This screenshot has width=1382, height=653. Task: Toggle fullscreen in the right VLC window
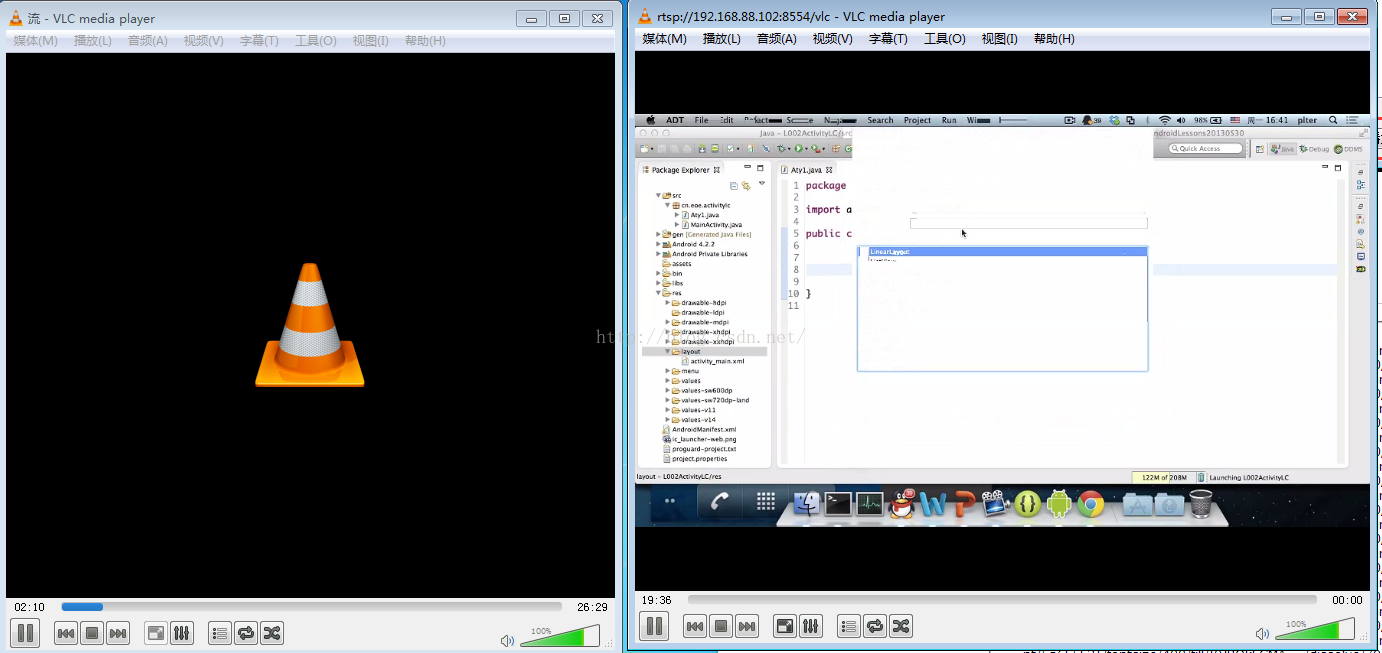[x=785, y=626]
